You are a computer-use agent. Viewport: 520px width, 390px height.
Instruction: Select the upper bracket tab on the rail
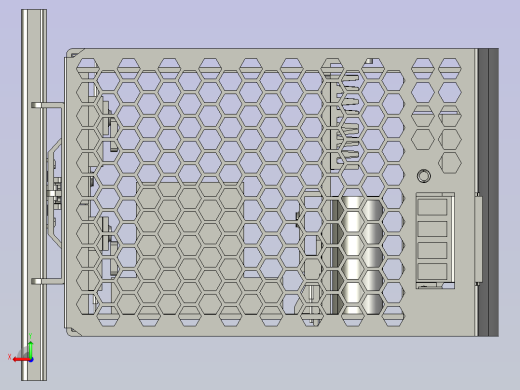(x=48, y=105)
